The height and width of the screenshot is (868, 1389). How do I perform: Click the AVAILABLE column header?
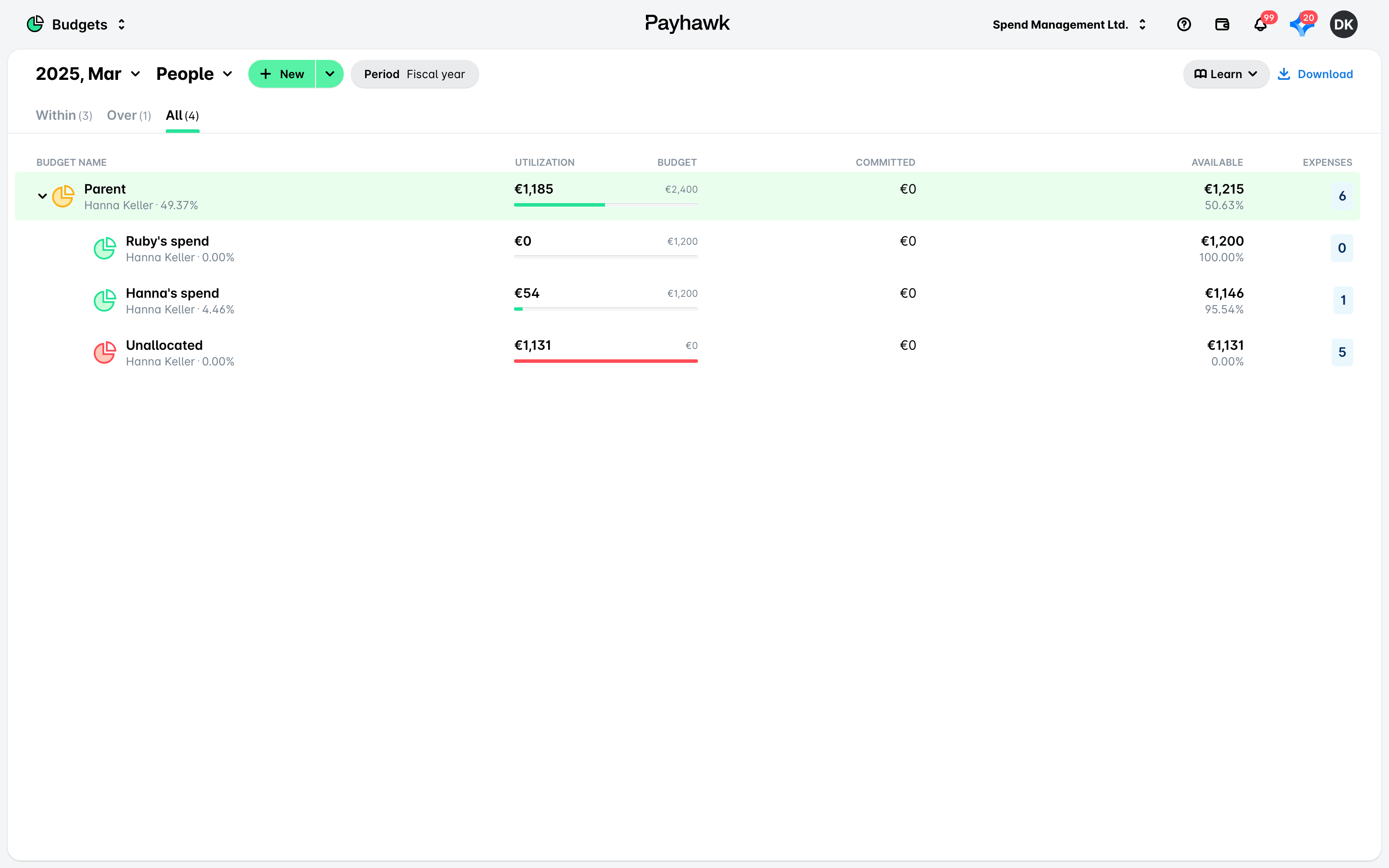point(1217,162)
